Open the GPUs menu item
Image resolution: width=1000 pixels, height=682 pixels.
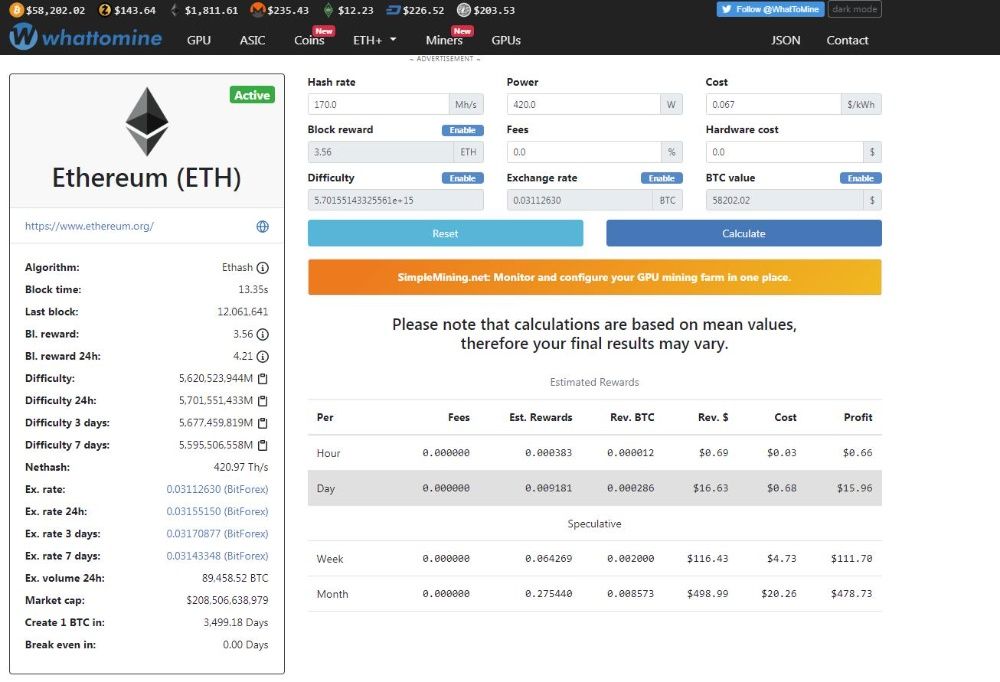[x=506, y=40]
